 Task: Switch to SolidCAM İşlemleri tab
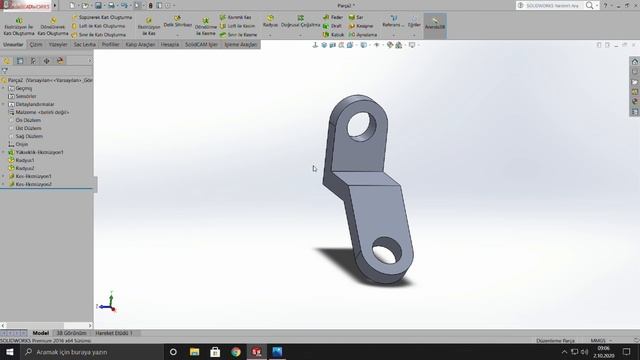pyautogui.click(x=201, y=44)
